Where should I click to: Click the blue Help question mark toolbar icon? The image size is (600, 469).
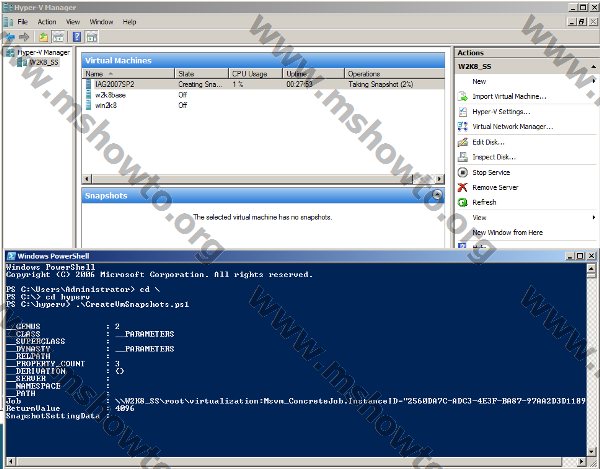[77, 37]
